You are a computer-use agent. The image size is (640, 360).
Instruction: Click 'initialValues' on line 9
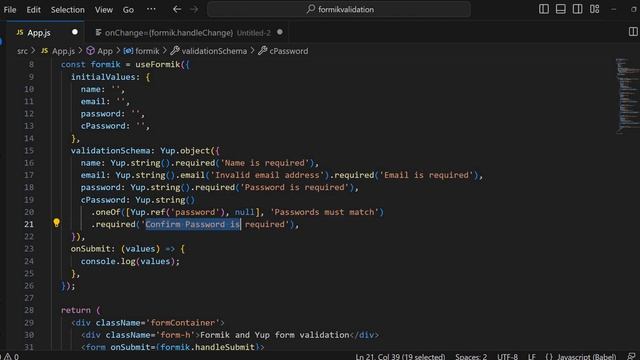(103, 77)
